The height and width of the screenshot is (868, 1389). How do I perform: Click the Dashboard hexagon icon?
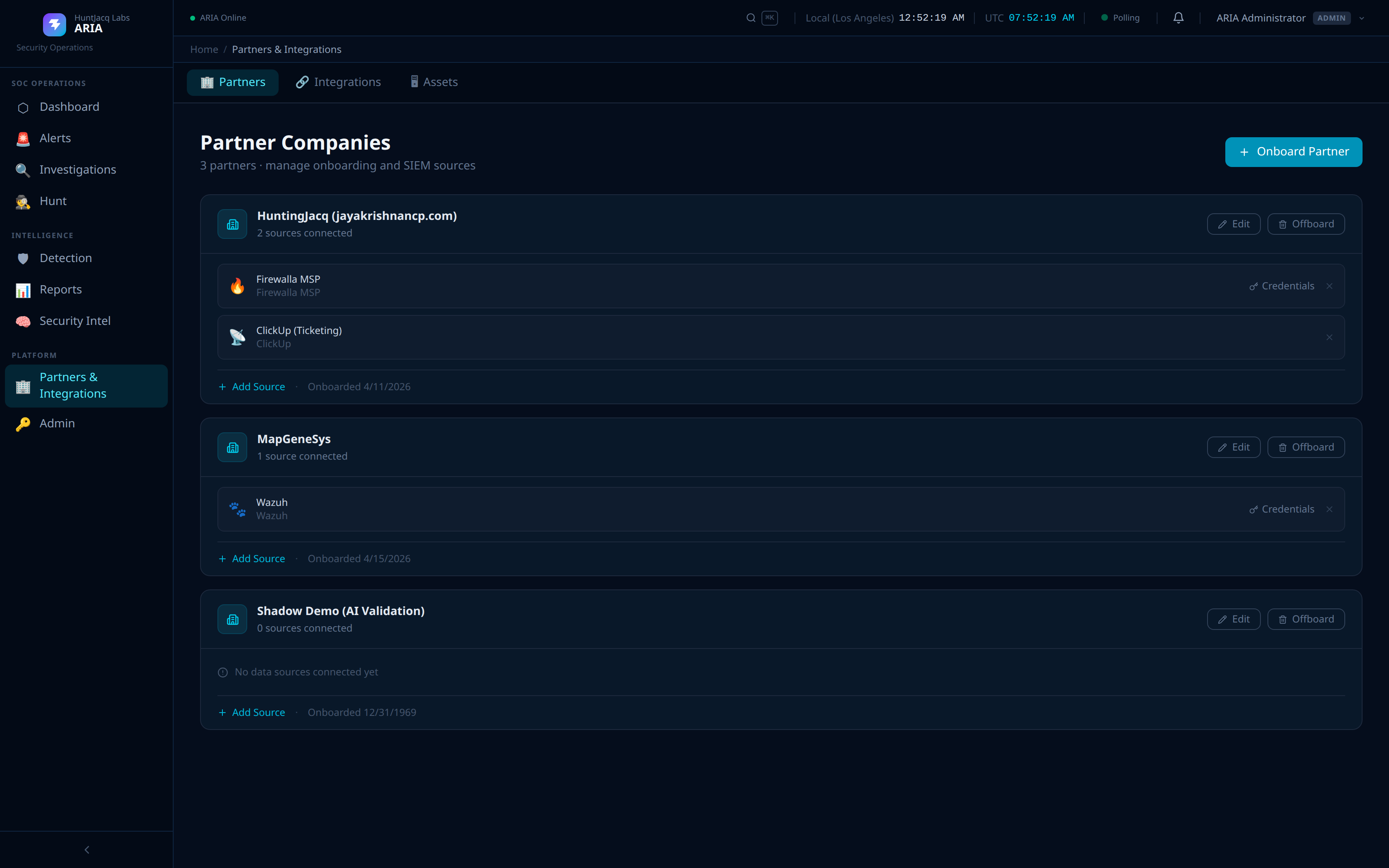23,107
